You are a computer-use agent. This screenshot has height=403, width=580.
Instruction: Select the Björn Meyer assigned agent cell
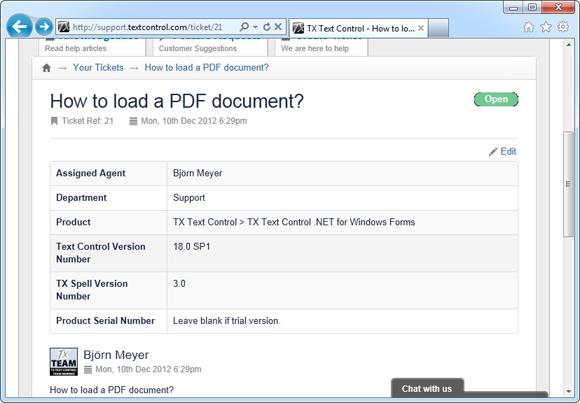tap(342, 173)
